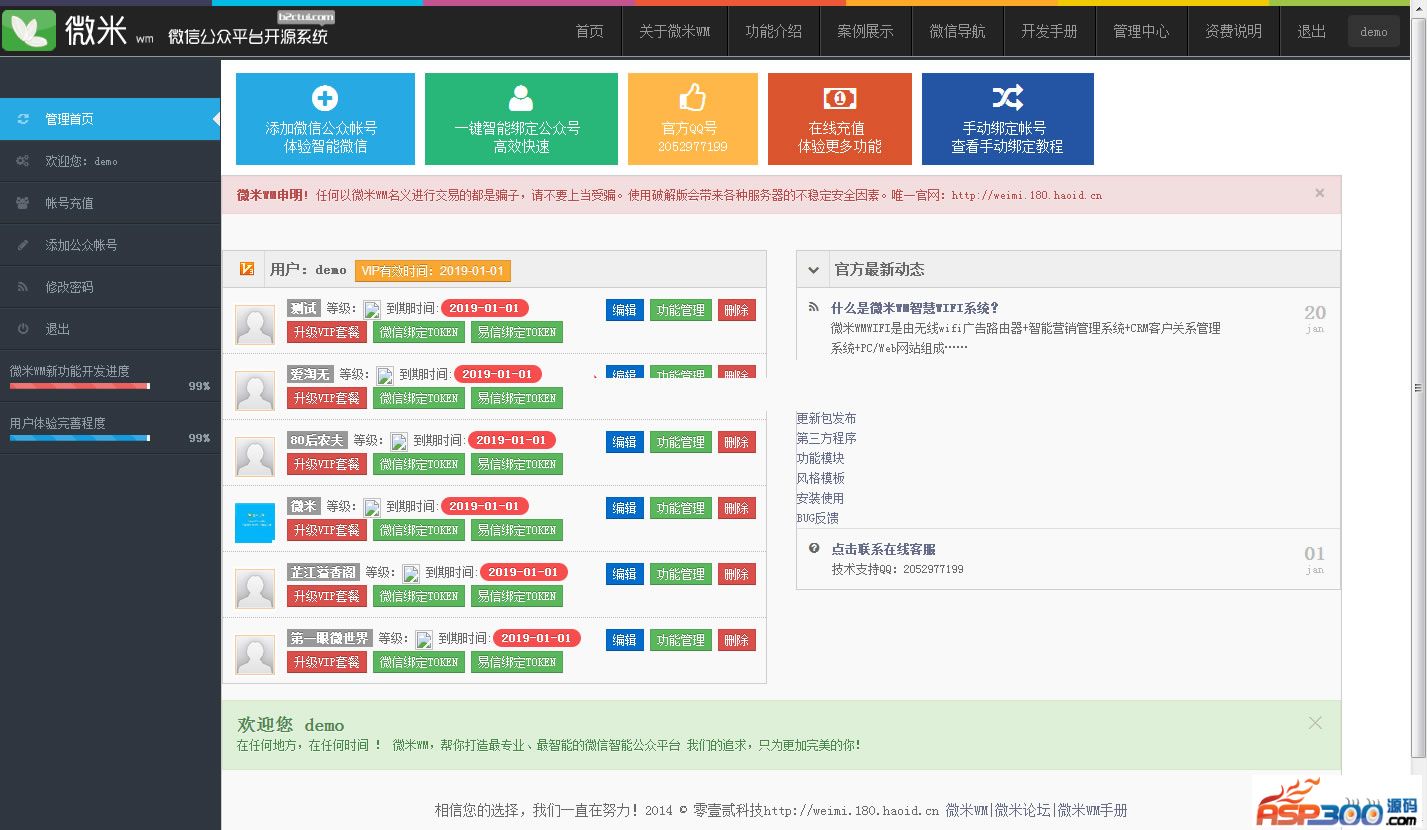
Task: Click the user icon on 一键智能绑定公众号 tile
Action: coord(521,98)
